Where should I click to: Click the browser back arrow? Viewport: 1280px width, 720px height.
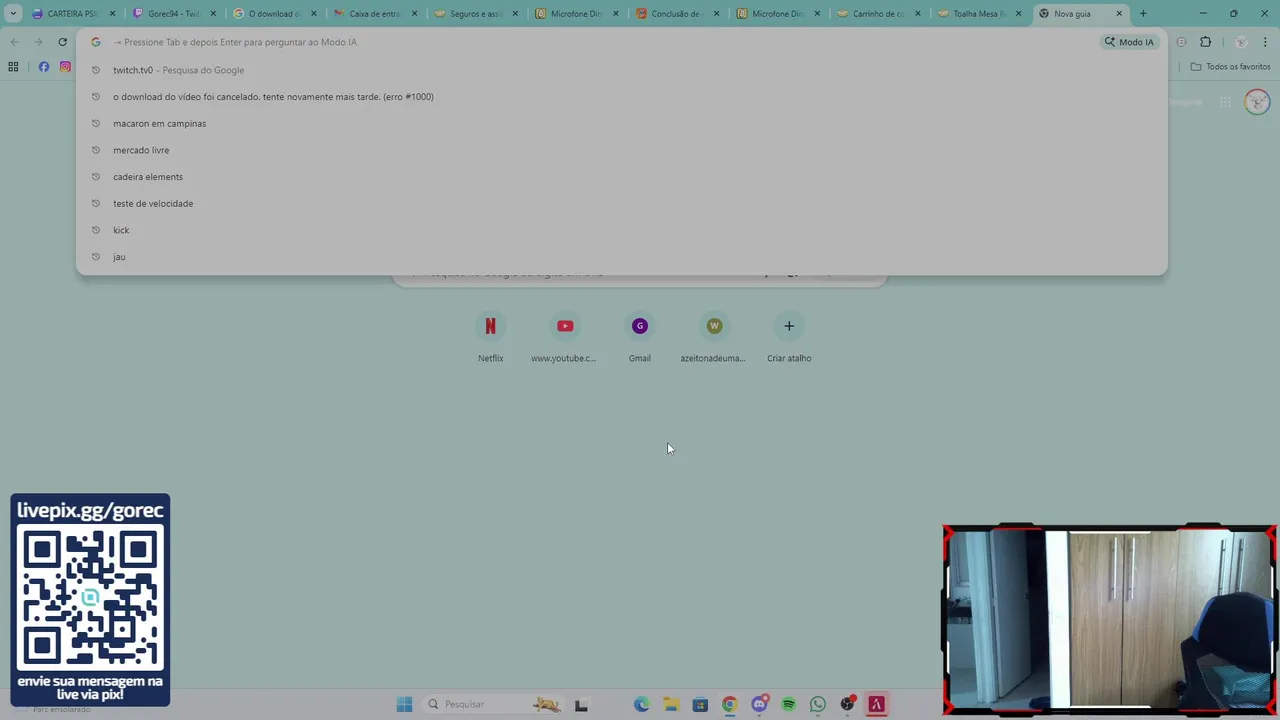click(14, 42)
